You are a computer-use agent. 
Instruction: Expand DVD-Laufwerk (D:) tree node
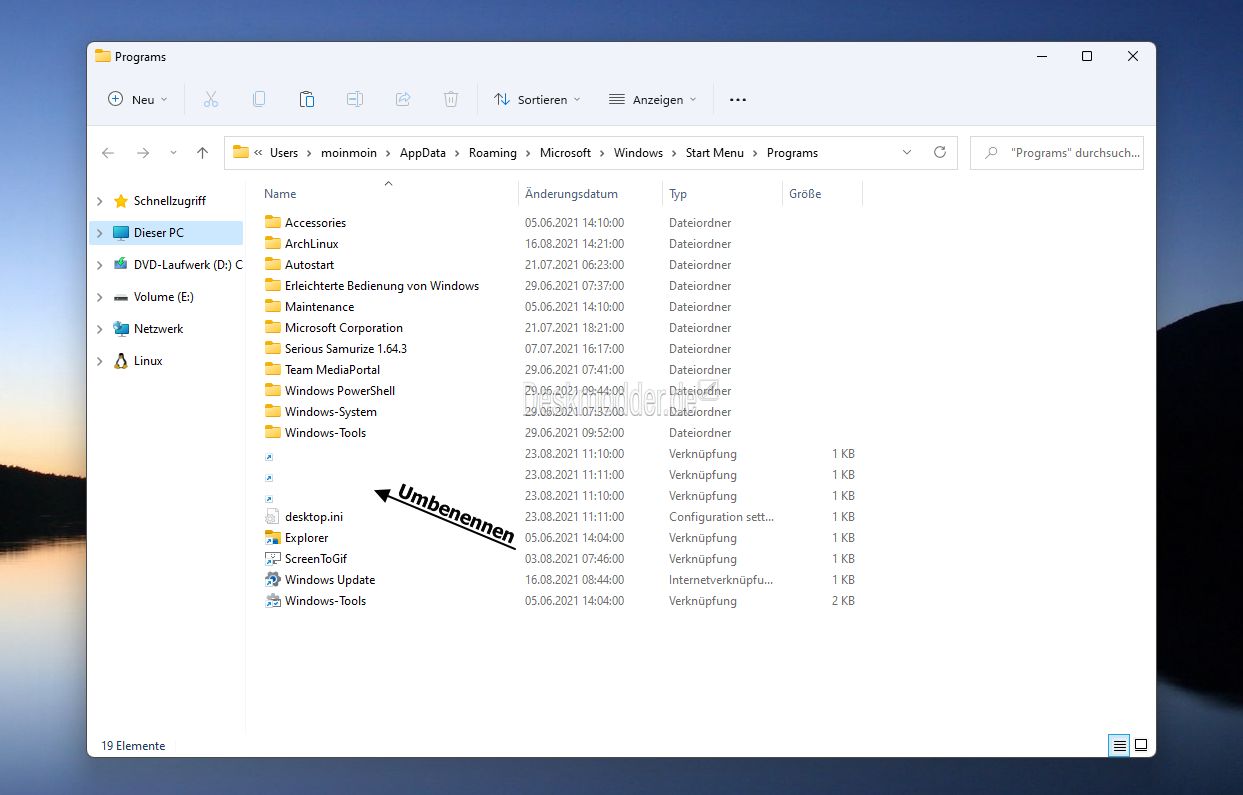tap(99, 265)
